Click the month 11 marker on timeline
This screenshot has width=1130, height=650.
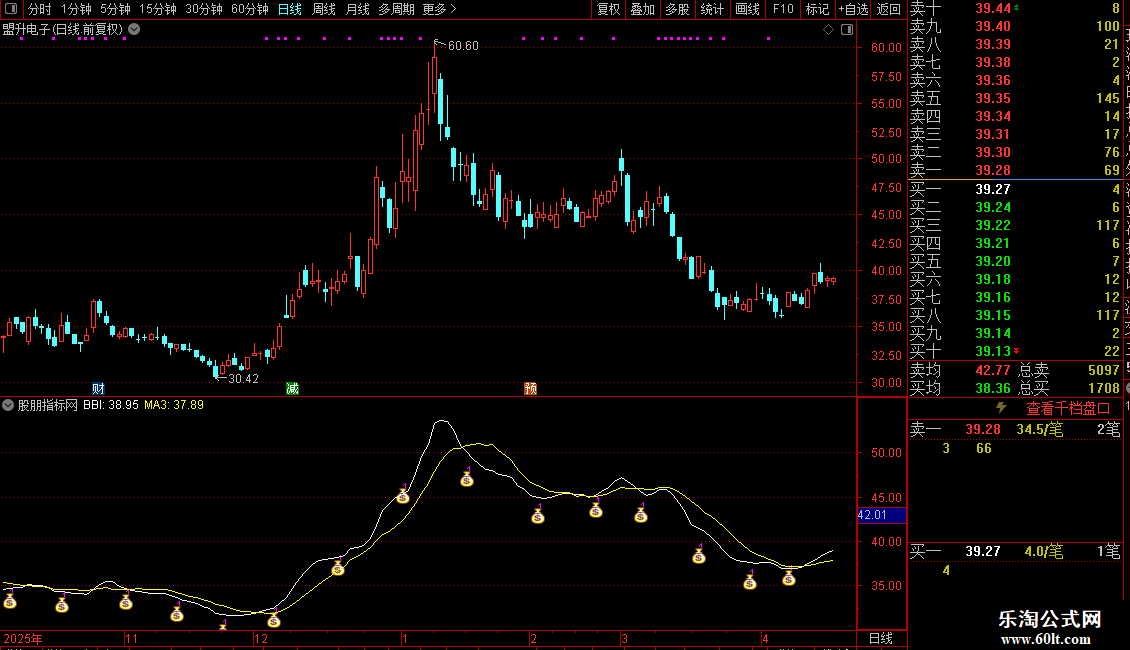tap(131, 638)
